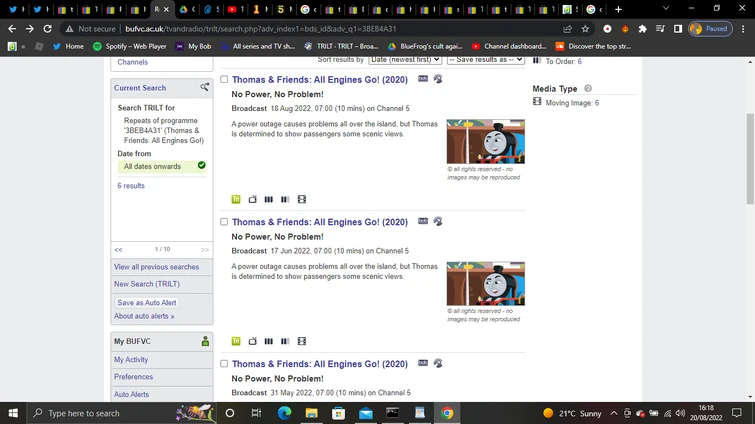Tick the checkbox for the 18 Aug 2022 result
Image resolution: width=755 pixels, height=424 pixels.
pos(224,79)
